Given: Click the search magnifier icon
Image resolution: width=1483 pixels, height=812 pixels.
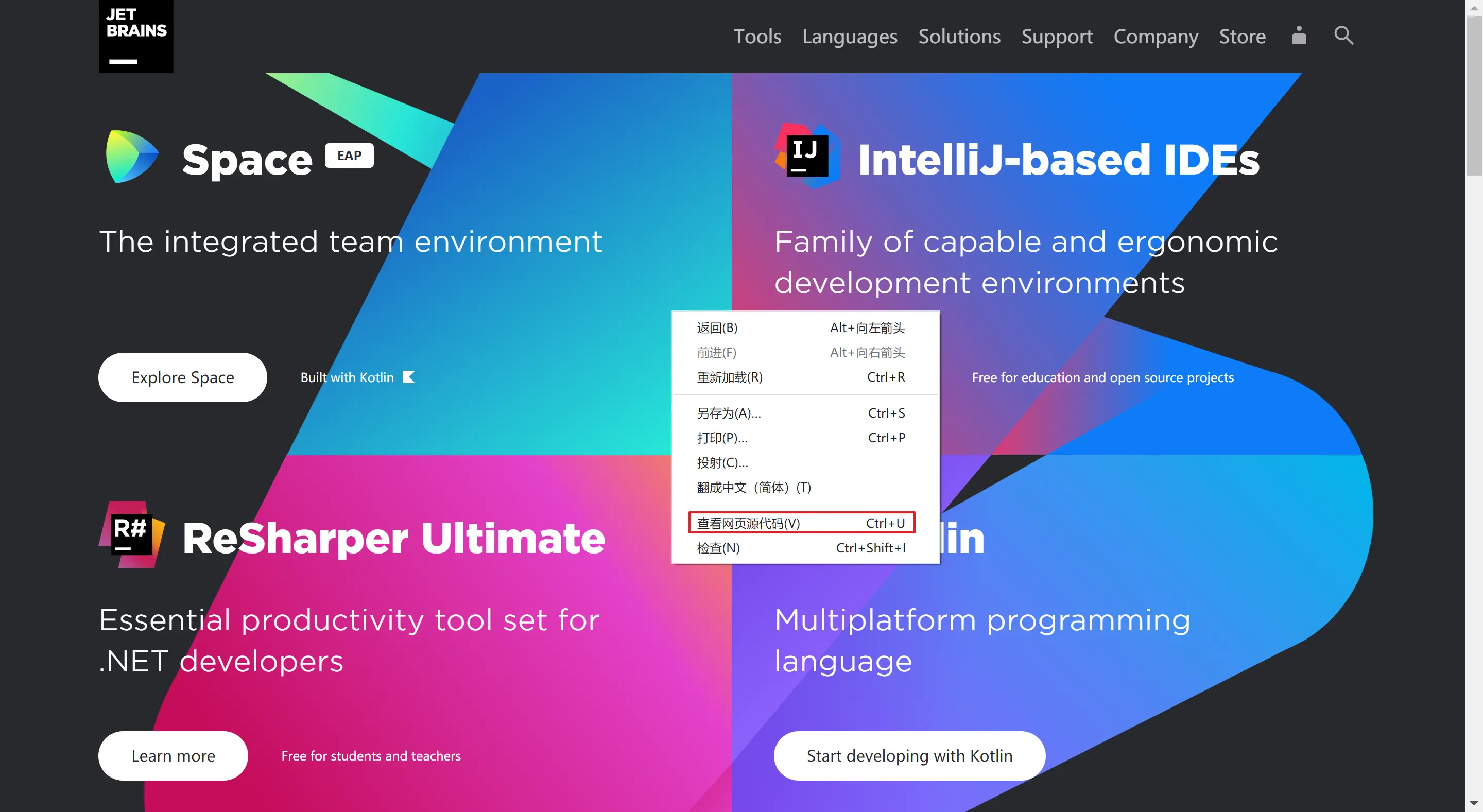Looking at the screenshot, I should pos(1343,36).
